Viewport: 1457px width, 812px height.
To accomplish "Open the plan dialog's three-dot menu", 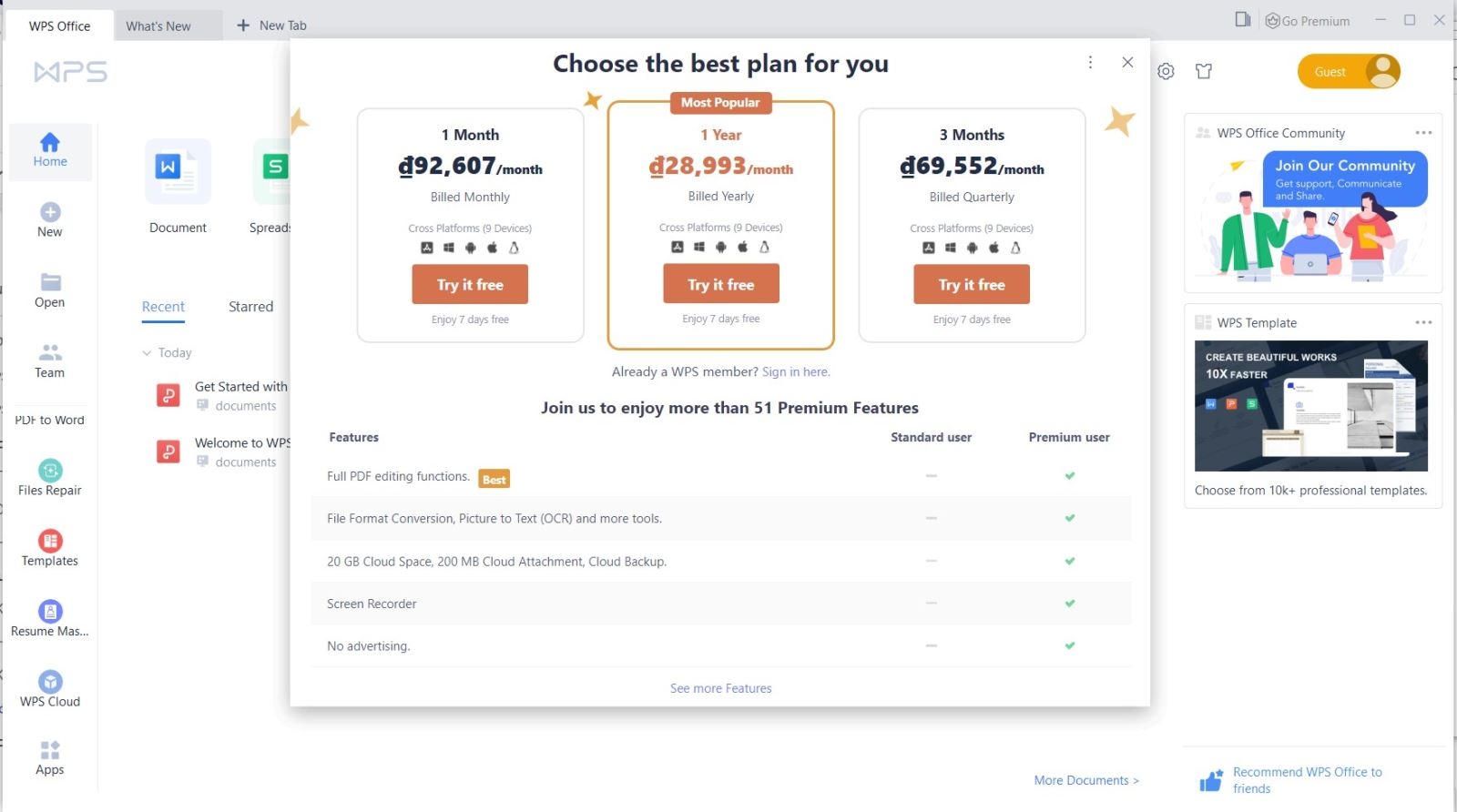I will pyautogui.click(x=1091, y=63).
